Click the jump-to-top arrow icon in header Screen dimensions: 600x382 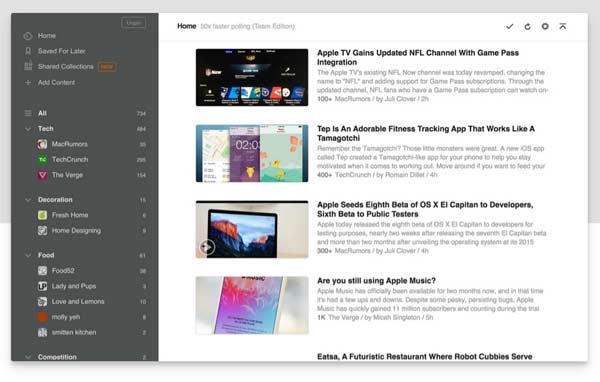562,26
